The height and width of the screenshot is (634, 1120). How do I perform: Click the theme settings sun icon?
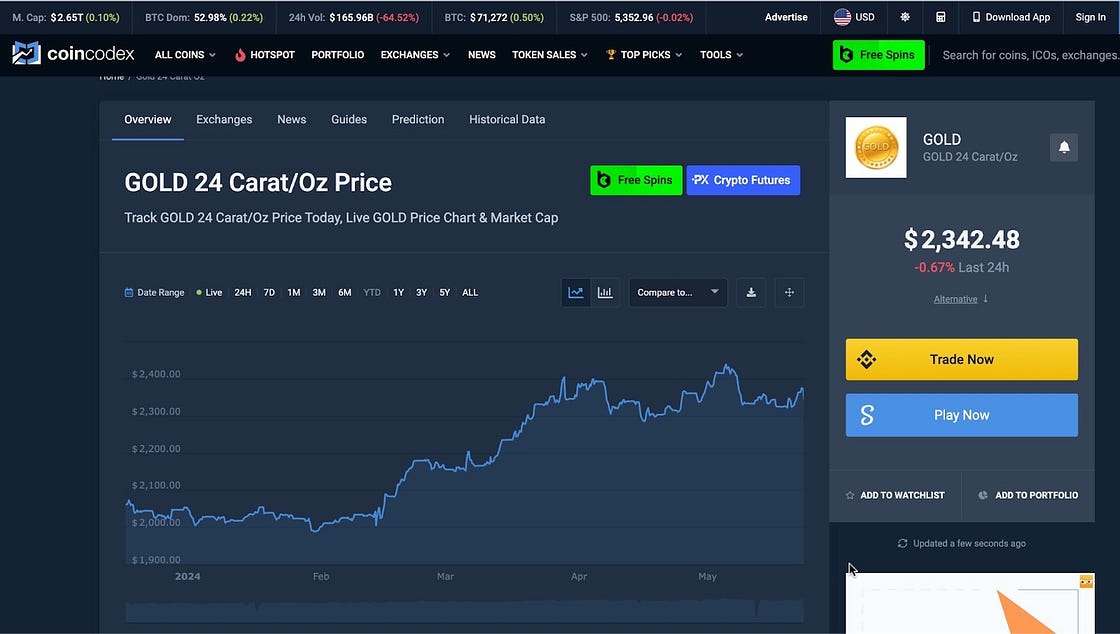pos(905,17)
